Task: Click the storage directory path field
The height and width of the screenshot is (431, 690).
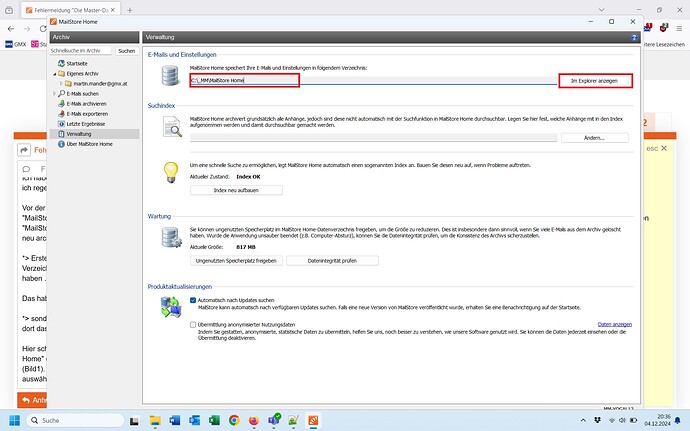Action: 374,81
